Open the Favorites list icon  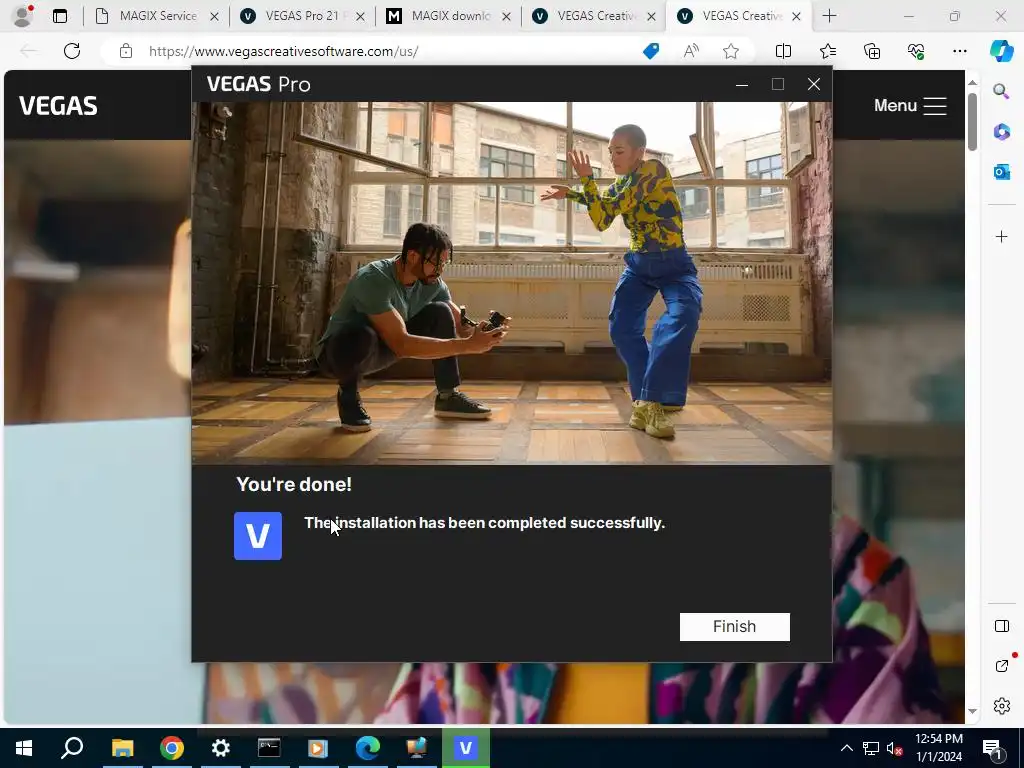tap(827, 51)
